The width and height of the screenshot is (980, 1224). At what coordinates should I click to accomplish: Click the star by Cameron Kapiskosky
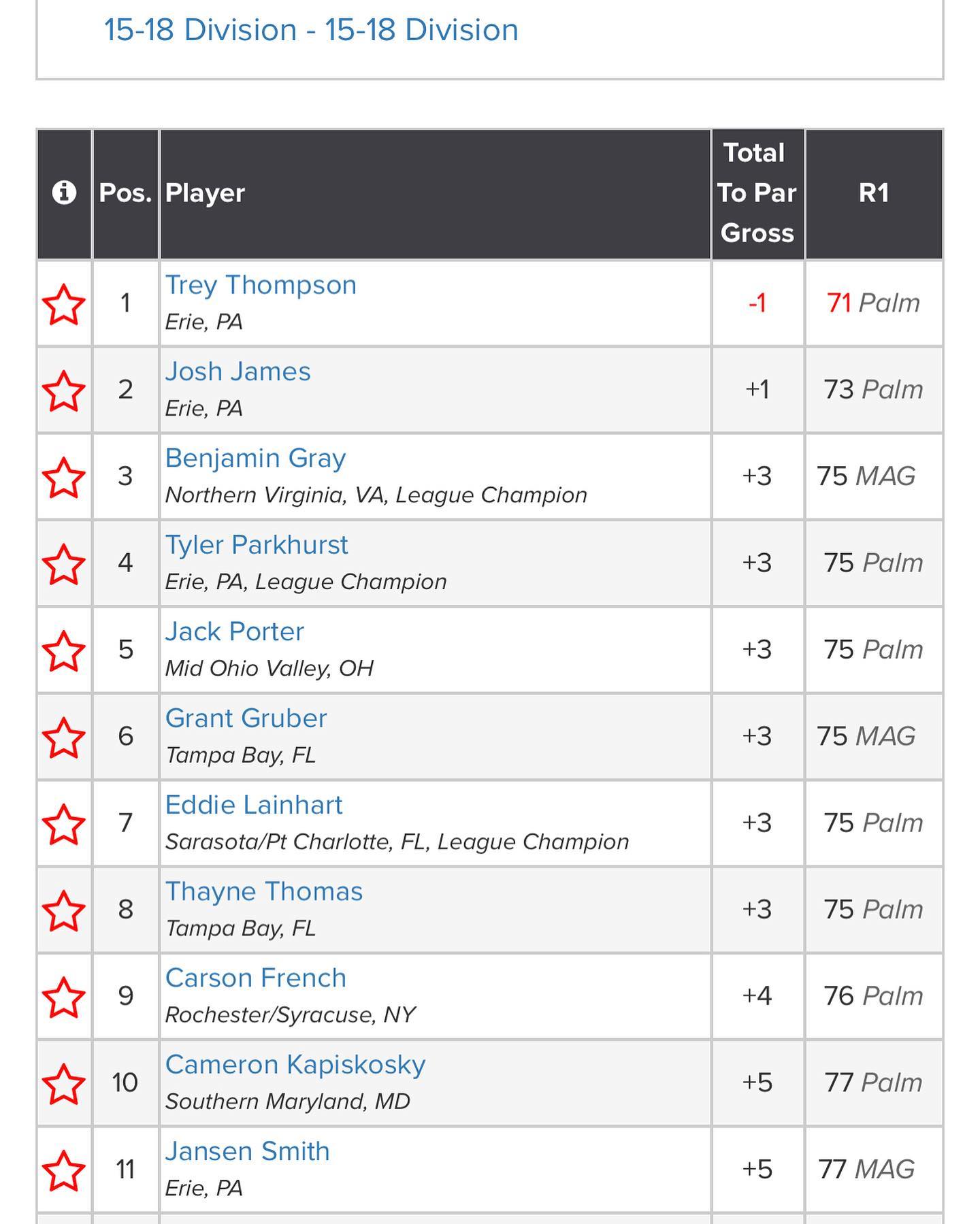tap(64, 1083)
